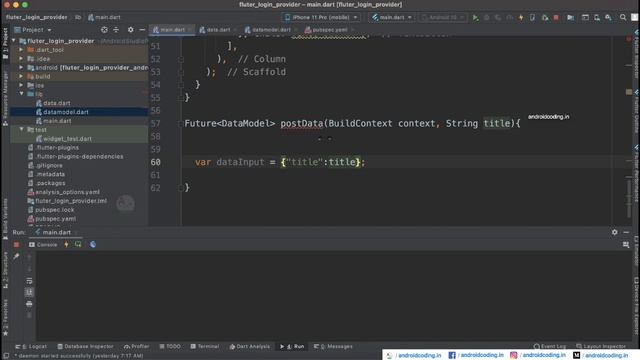
Task: Expand the build folder
Action: (21, 76)
